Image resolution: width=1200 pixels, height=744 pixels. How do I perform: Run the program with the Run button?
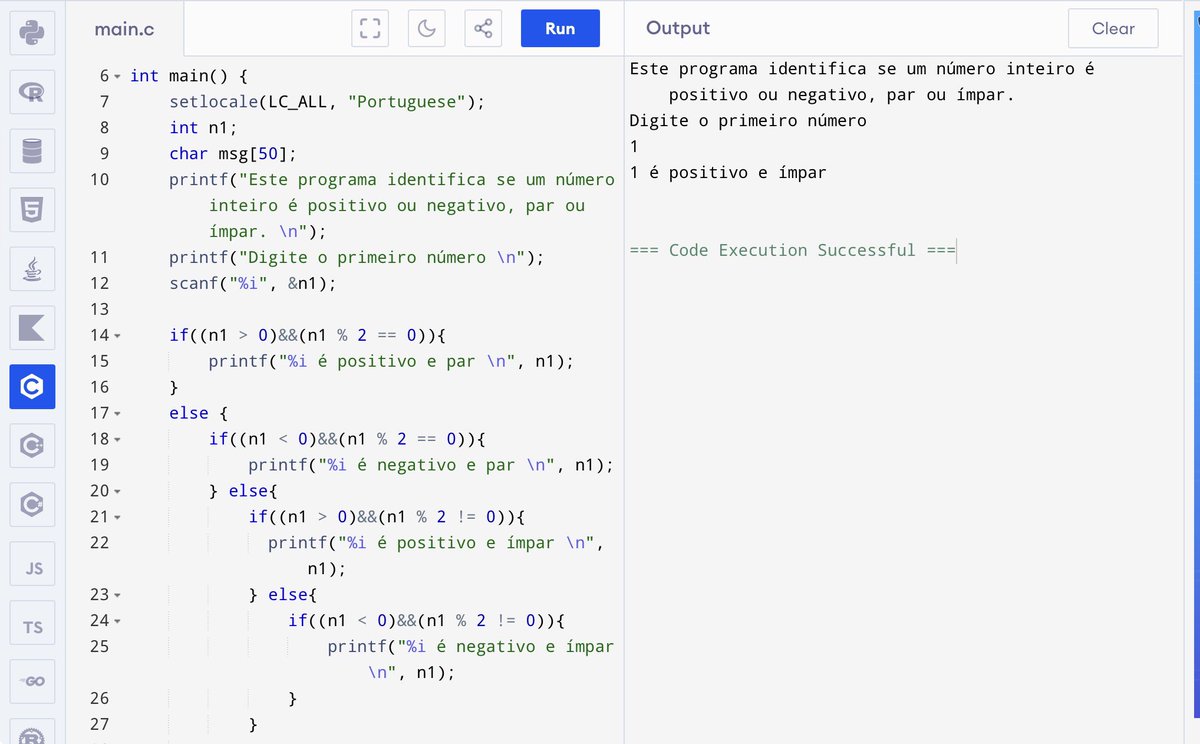[x=560, y=28]
